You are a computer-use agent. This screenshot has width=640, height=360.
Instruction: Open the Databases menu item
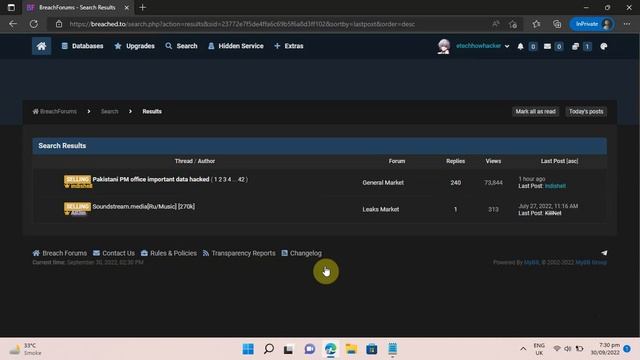(82, 46)
